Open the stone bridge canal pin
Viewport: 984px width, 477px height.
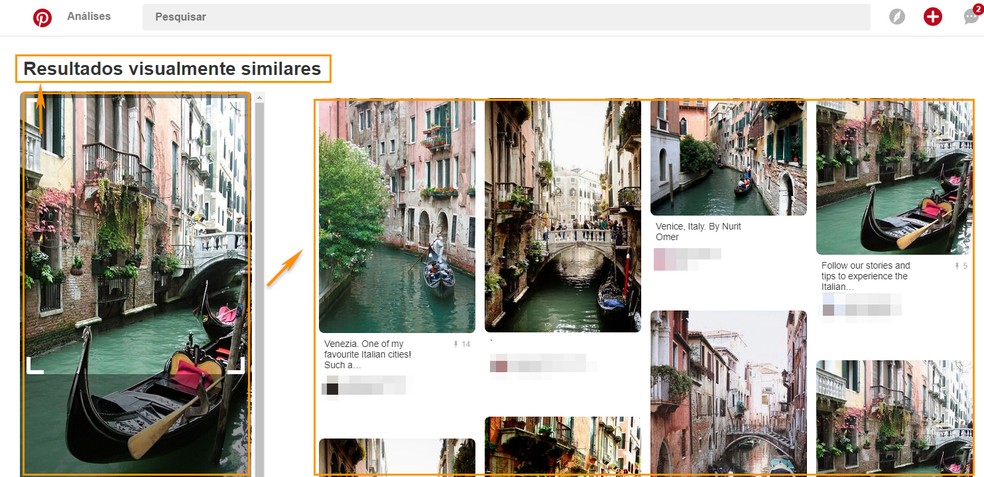tap(562, 215)
